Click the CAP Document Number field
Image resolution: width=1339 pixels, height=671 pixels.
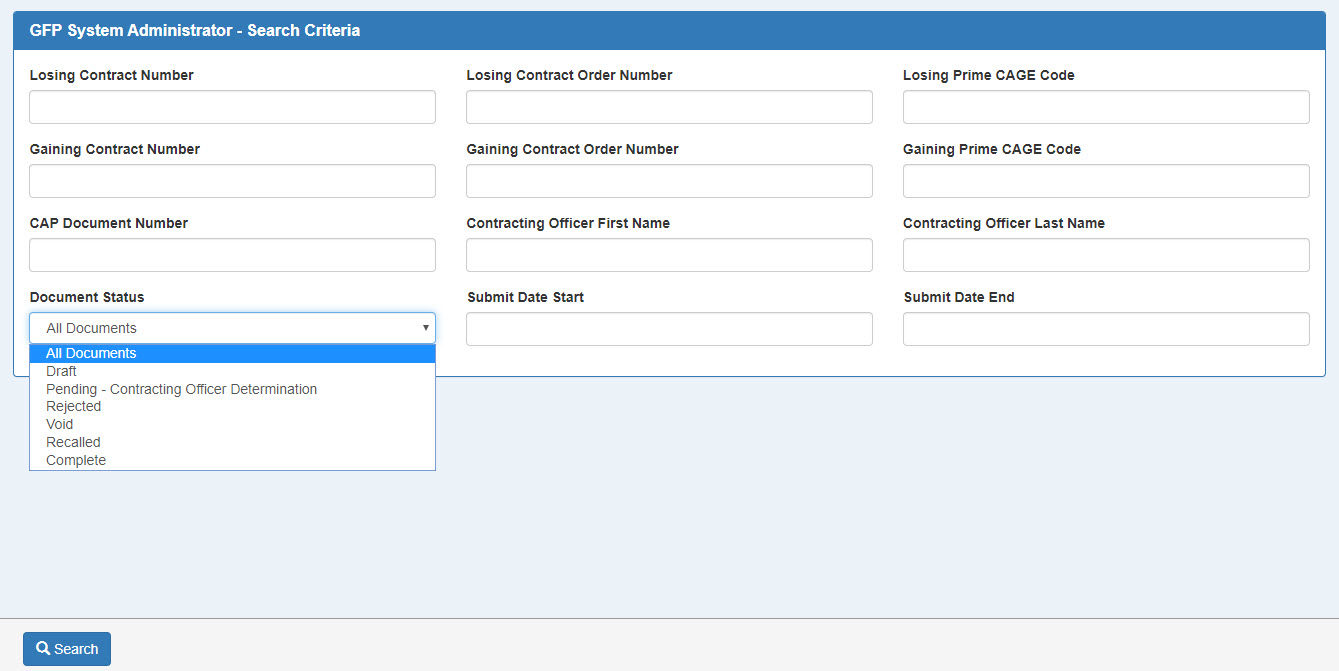[232, 255]
